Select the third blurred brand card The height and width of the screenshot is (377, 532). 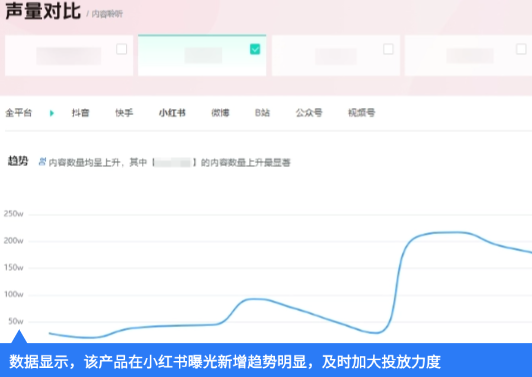tap(336, 55)
